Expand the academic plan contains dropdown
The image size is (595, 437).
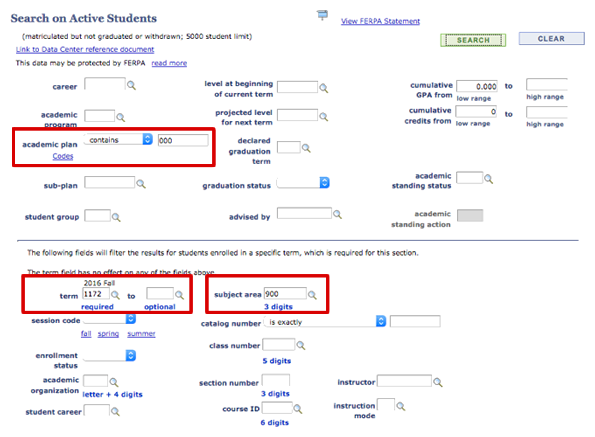pos(118,140)
